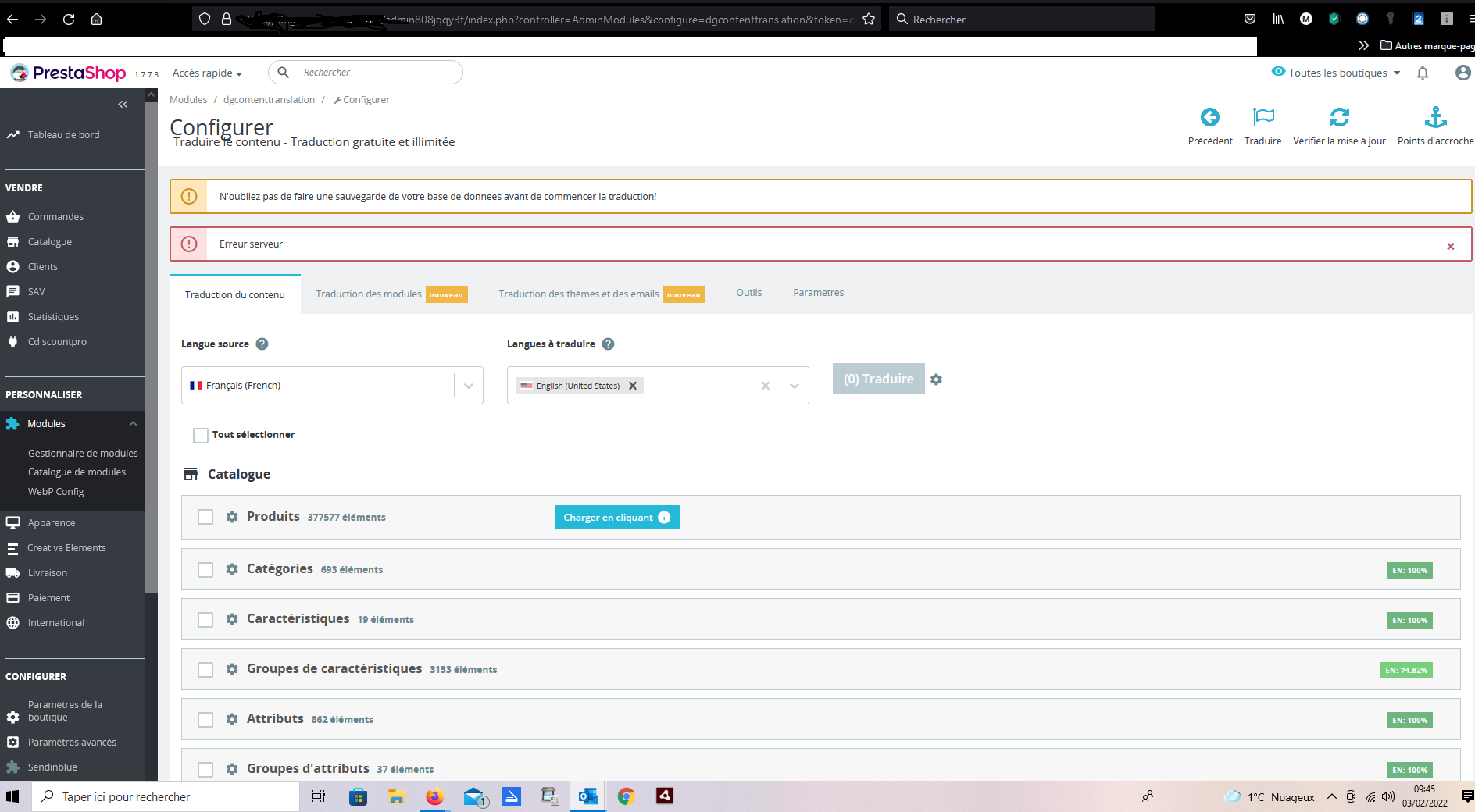This screenshot has height=812, width=1475.
Task: Check the Produits checkbox
Action: click(205, 517)
